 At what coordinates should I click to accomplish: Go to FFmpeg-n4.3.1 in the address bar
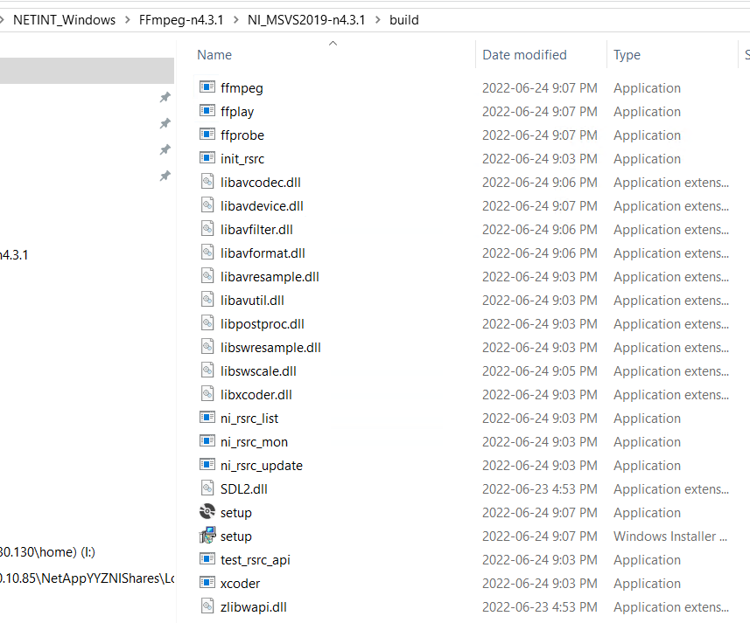tap(181, 20)
